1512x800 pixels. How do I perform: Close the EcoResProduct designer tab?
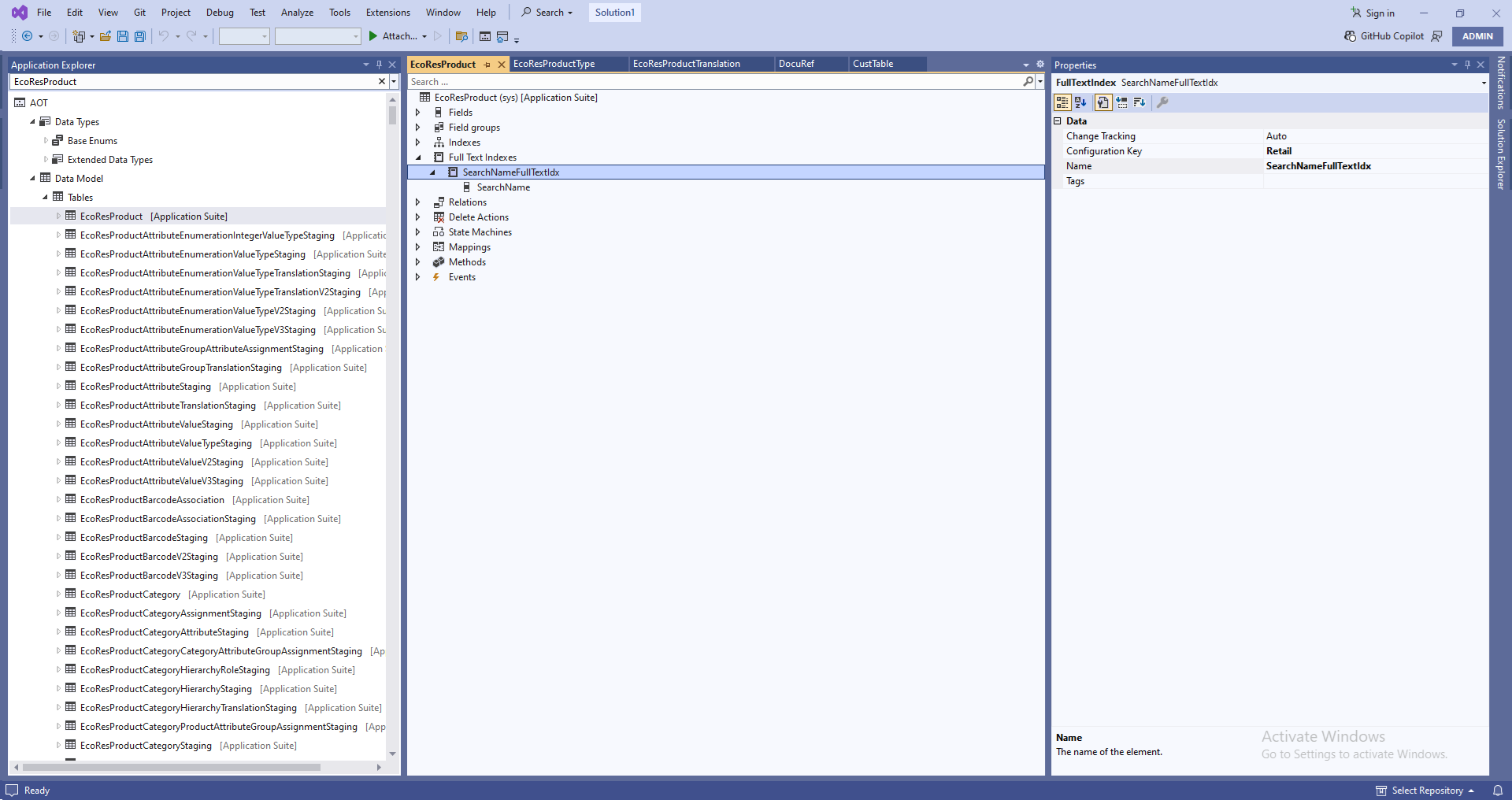501,65
